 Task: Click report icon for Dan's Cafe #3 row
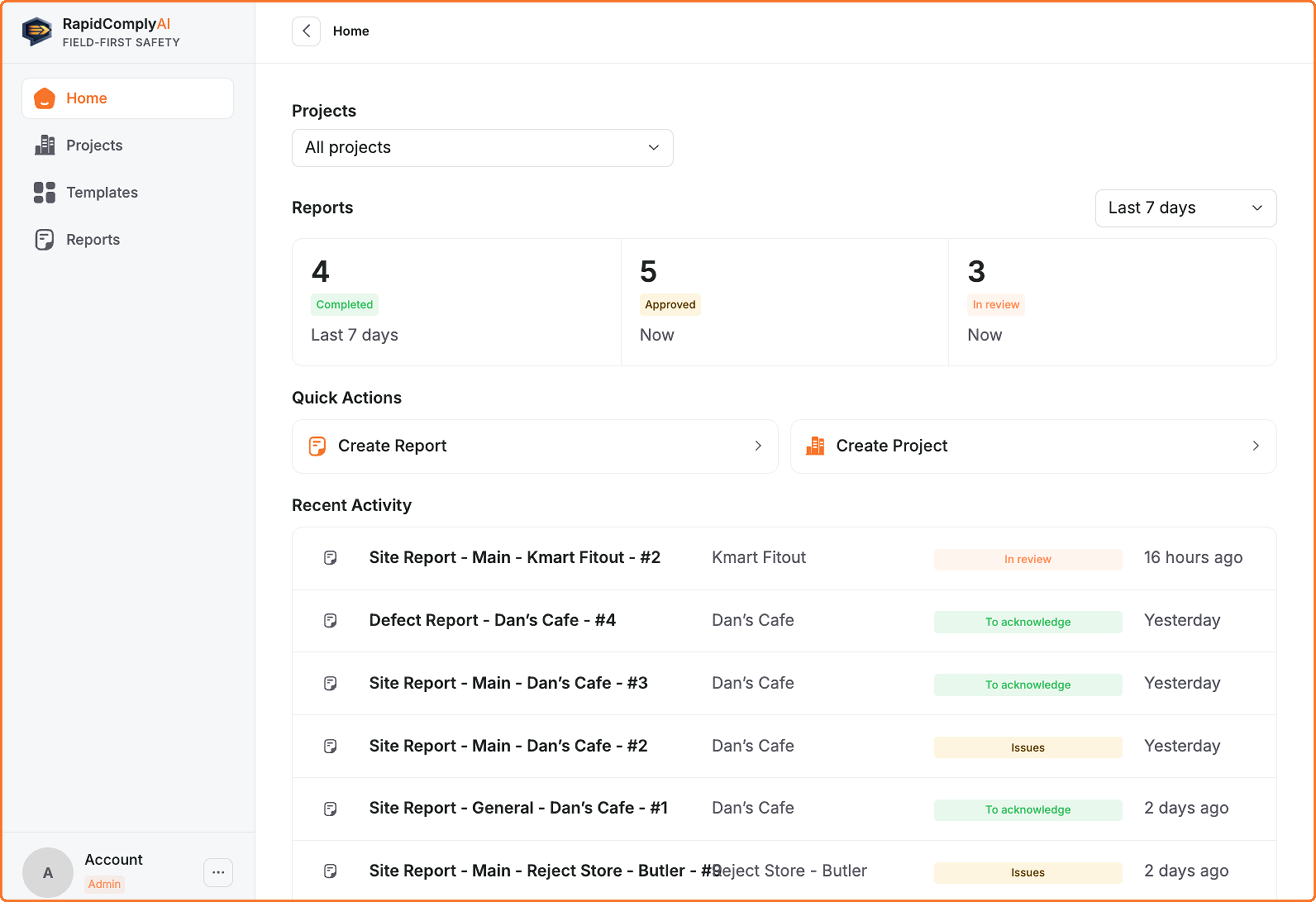point(330,684)
